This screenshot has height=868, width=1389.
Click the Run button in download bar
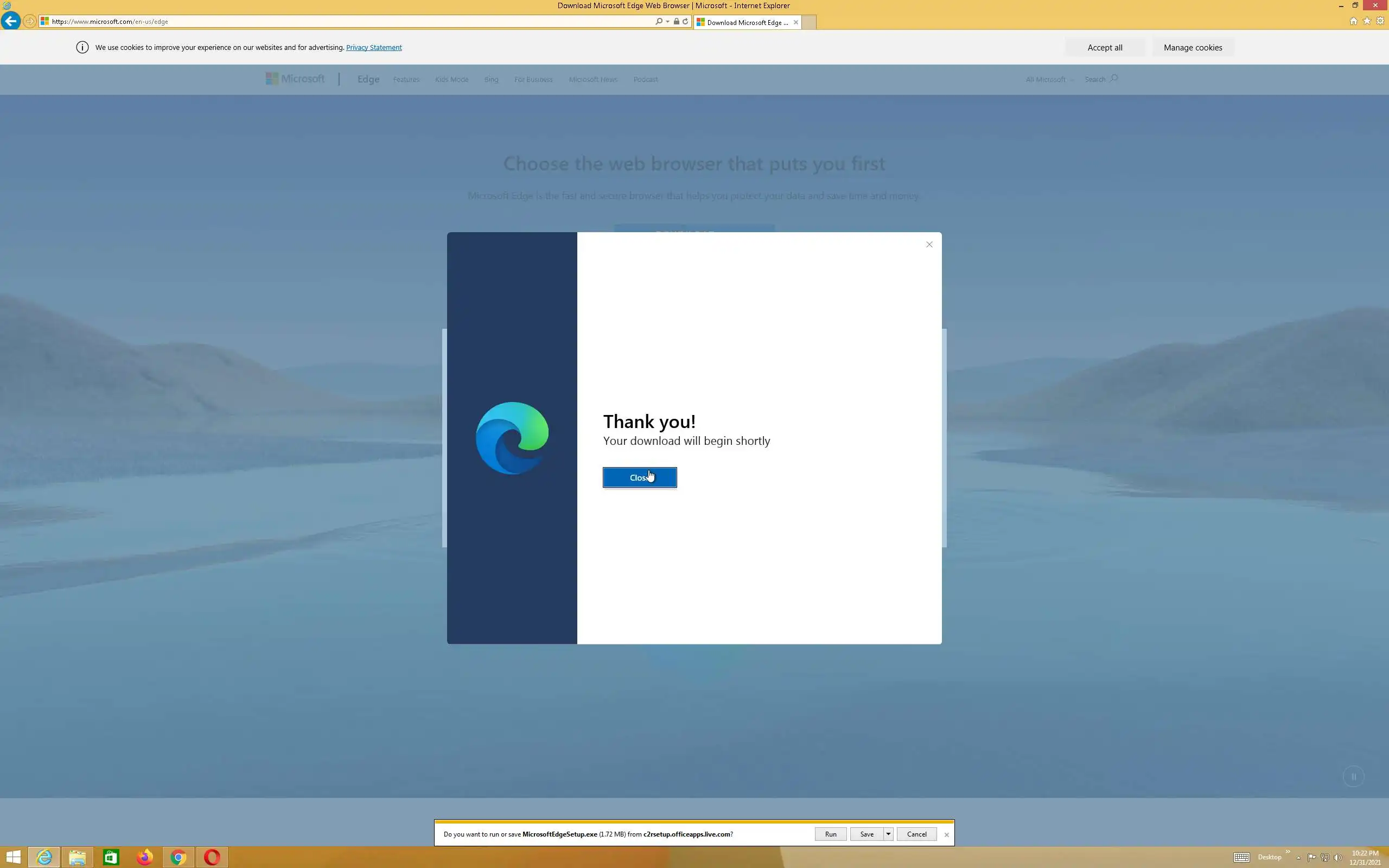(830, 834)
